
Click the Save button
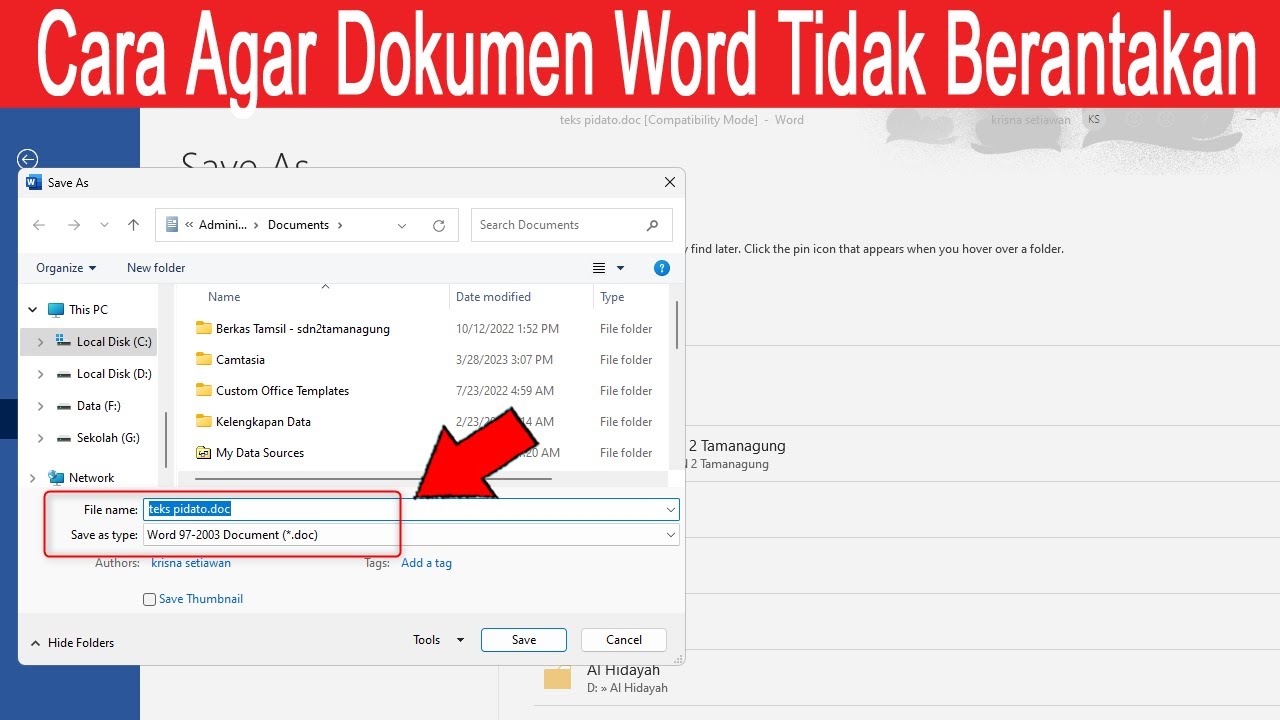(524, 640)
